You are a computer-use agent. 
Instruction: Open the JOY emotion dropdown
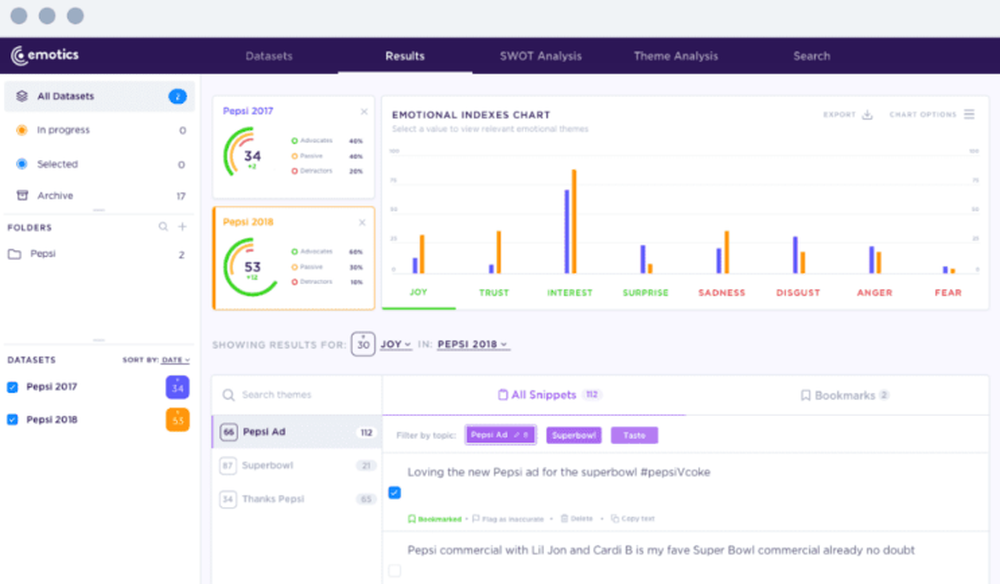pos(395,344)
